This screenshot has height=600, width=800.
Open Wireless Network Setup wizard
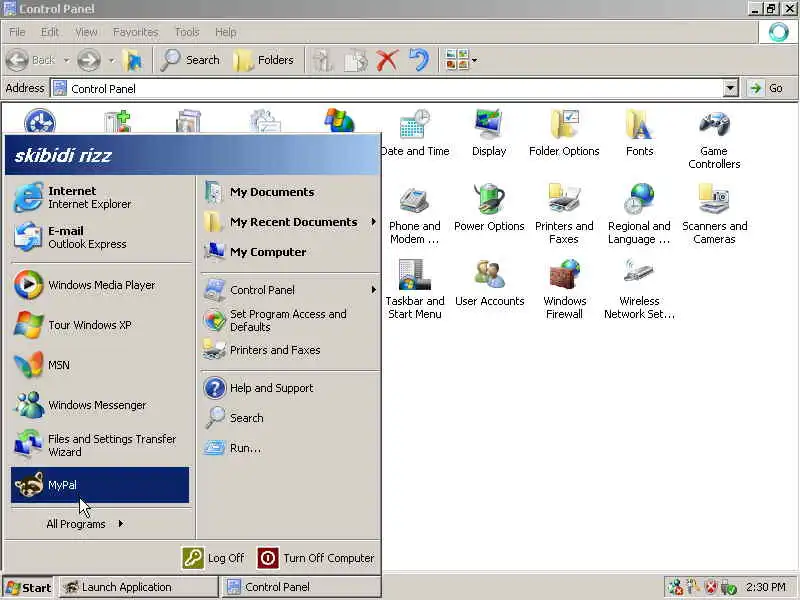639,289
